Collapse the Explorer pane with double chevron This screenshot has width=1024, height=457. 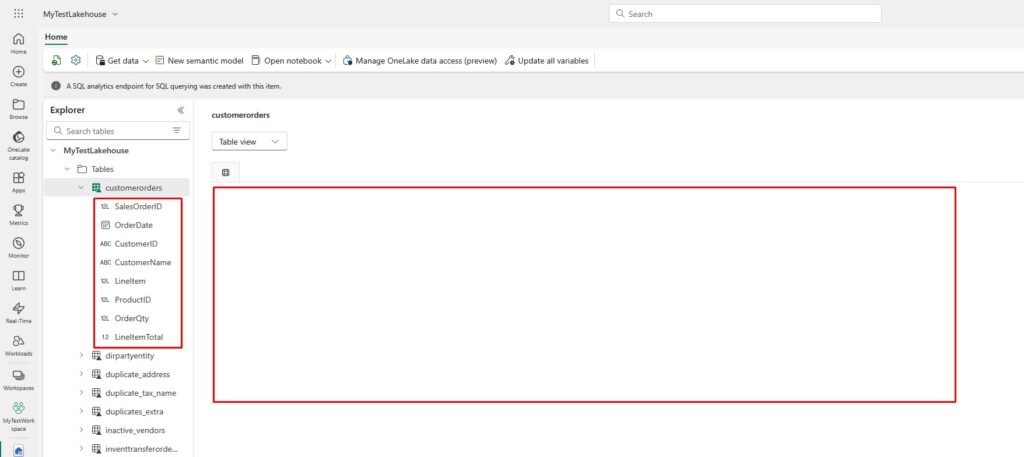click(181, 110)
